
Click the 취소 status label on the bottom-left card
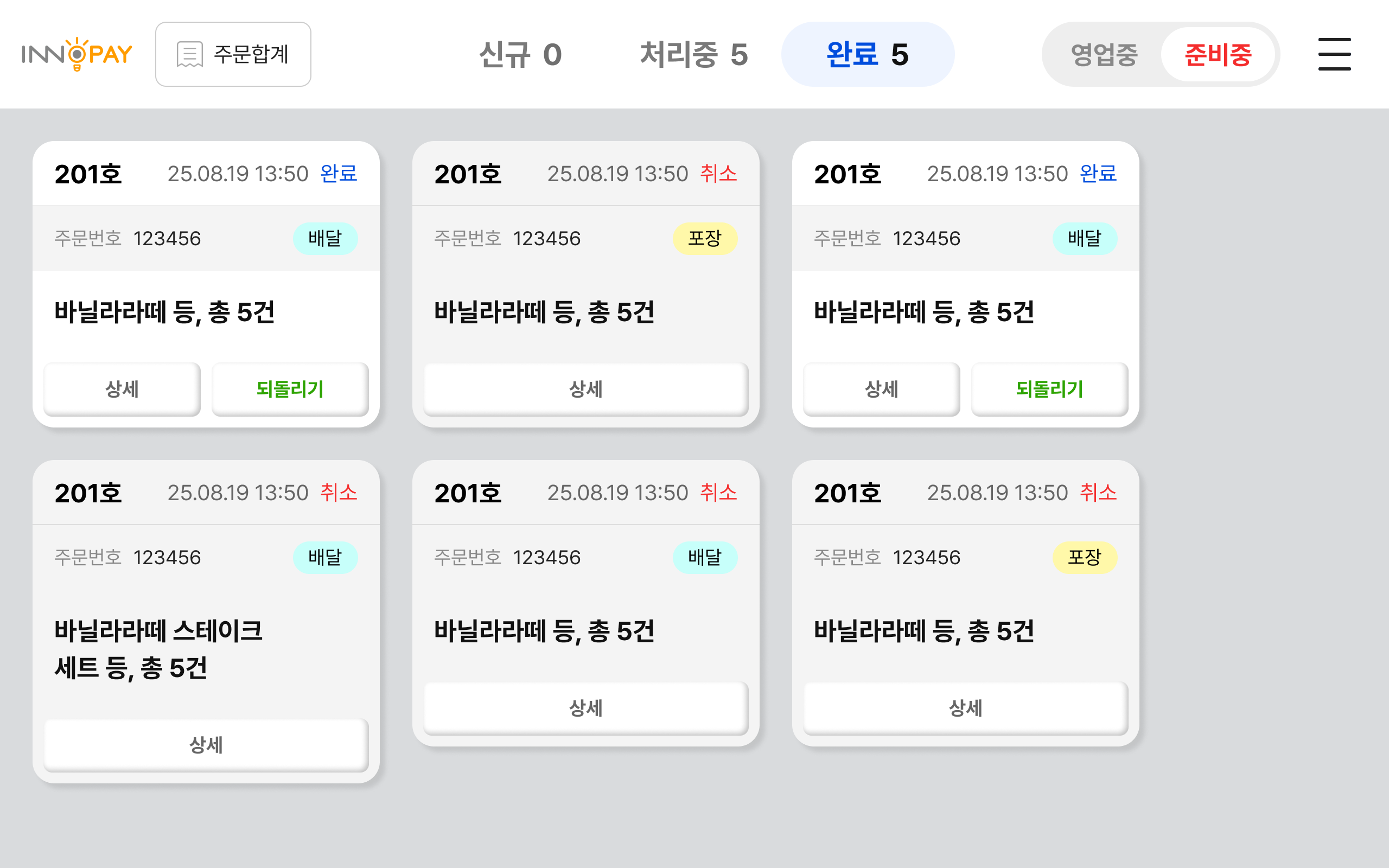point(339,492)
